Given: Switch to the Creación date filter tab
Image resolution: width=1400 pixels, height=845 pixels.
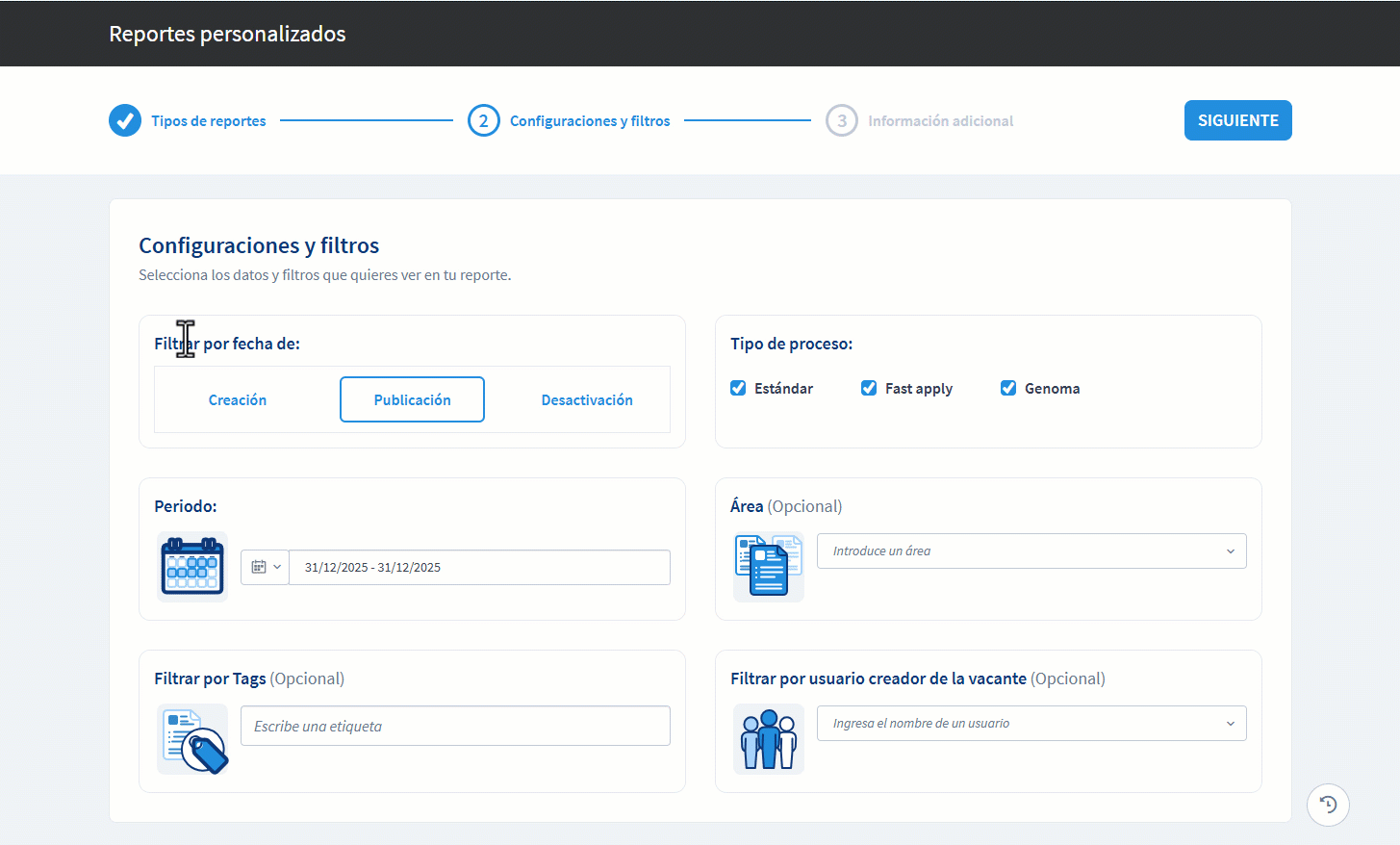Looking at the screenshot, I should (x=237, y=398).
